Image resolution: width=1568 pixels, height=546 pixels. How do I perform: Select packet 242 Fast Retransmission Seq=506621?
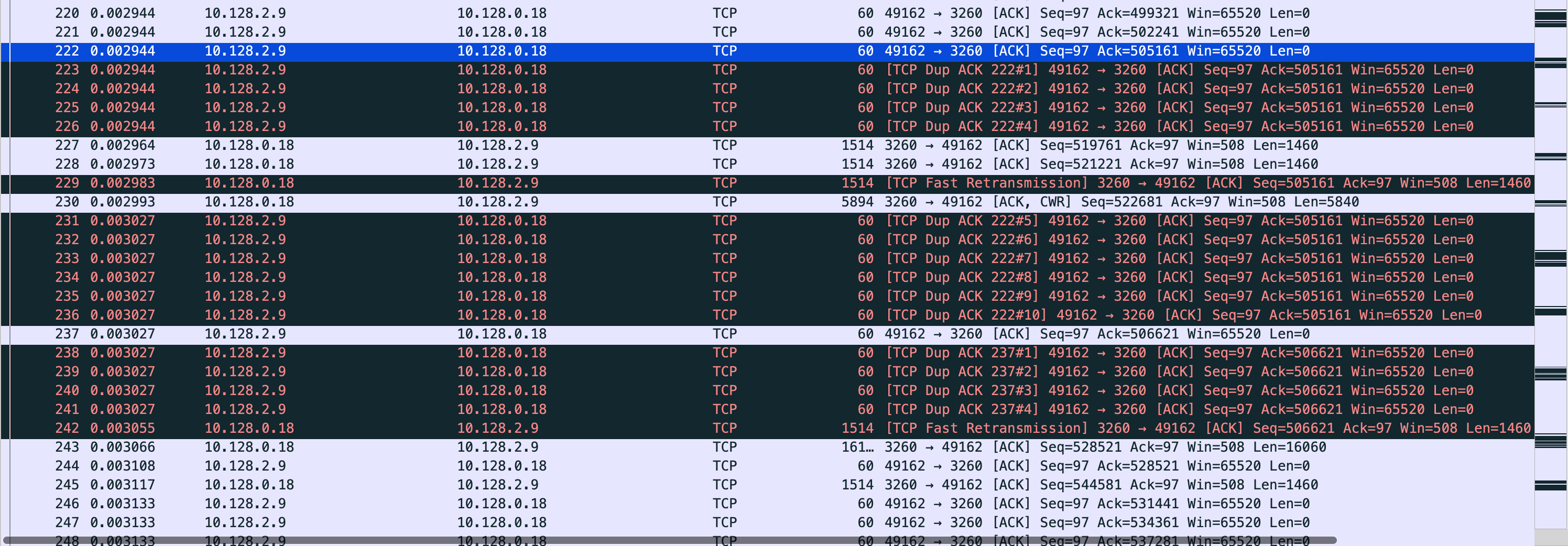tap(767, 429)
